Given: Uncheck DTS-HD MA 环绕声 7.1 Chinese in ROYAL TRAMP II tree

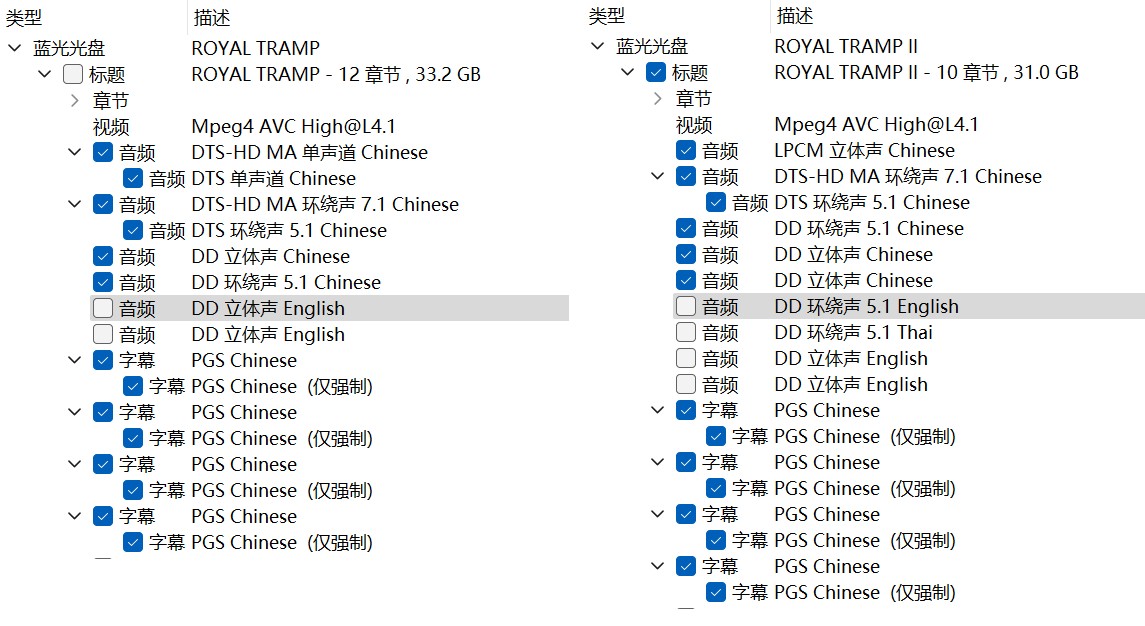Looking at the screenshot, I should pyautogui.click(x=686, y=176).
